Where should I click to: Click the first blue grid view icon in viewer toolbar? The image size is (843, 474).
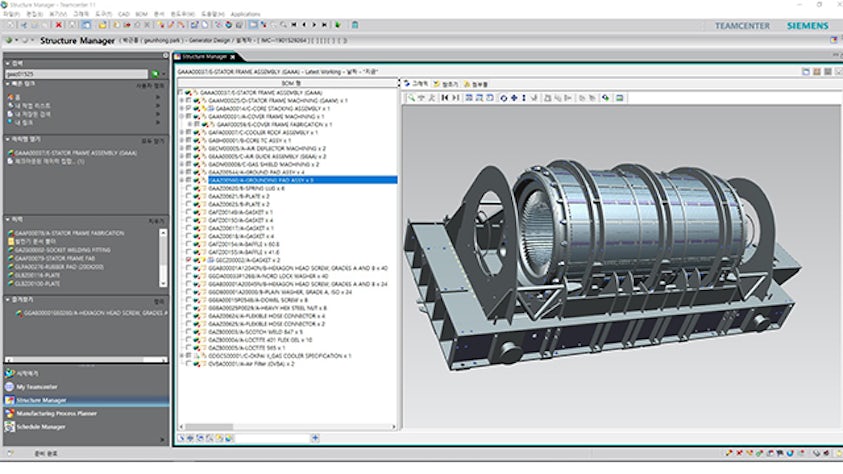(469, 98)
